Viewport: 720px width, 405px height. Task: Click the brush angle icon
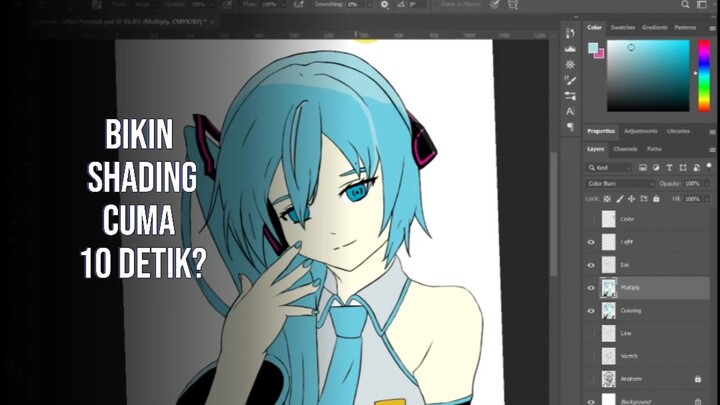[402, 5]
